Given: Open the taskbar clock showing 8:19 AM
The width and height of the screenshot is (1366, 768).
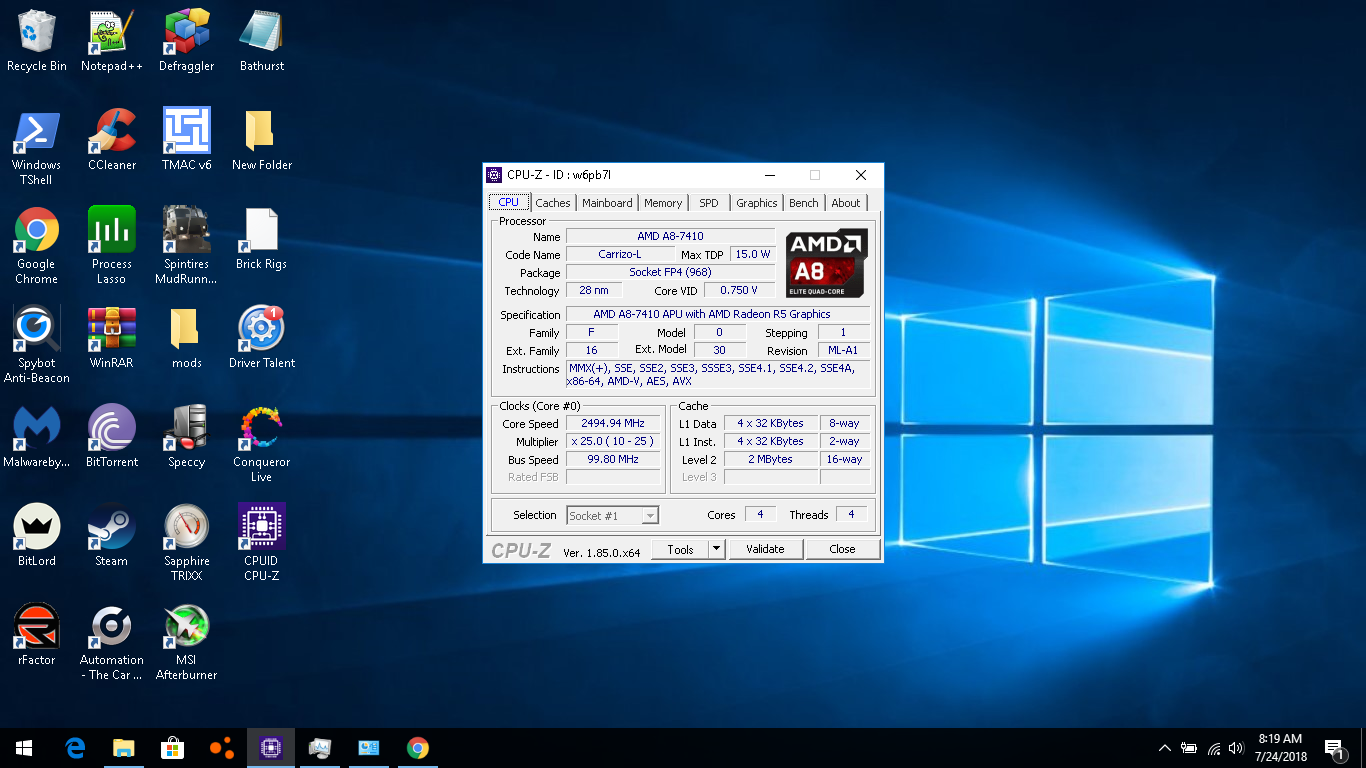Looking at the screenshot, I should coord(1280,748).
